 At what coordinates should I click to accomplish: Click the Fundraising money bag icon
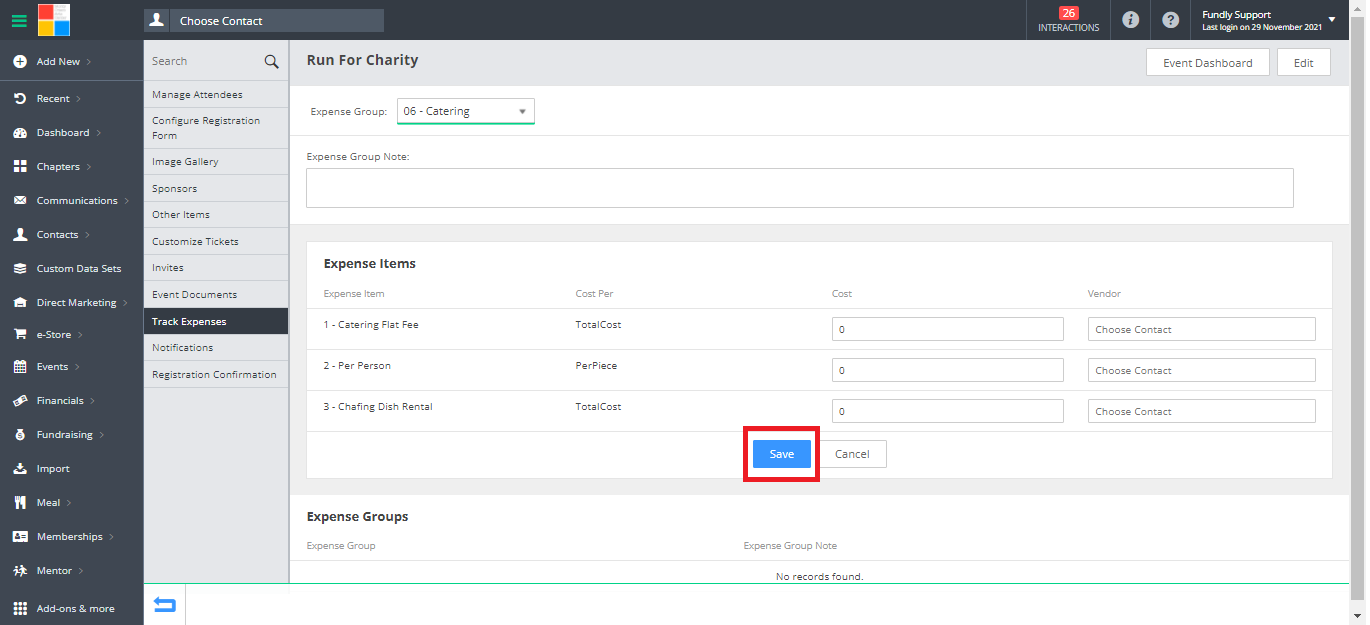[x=20, y=435]
